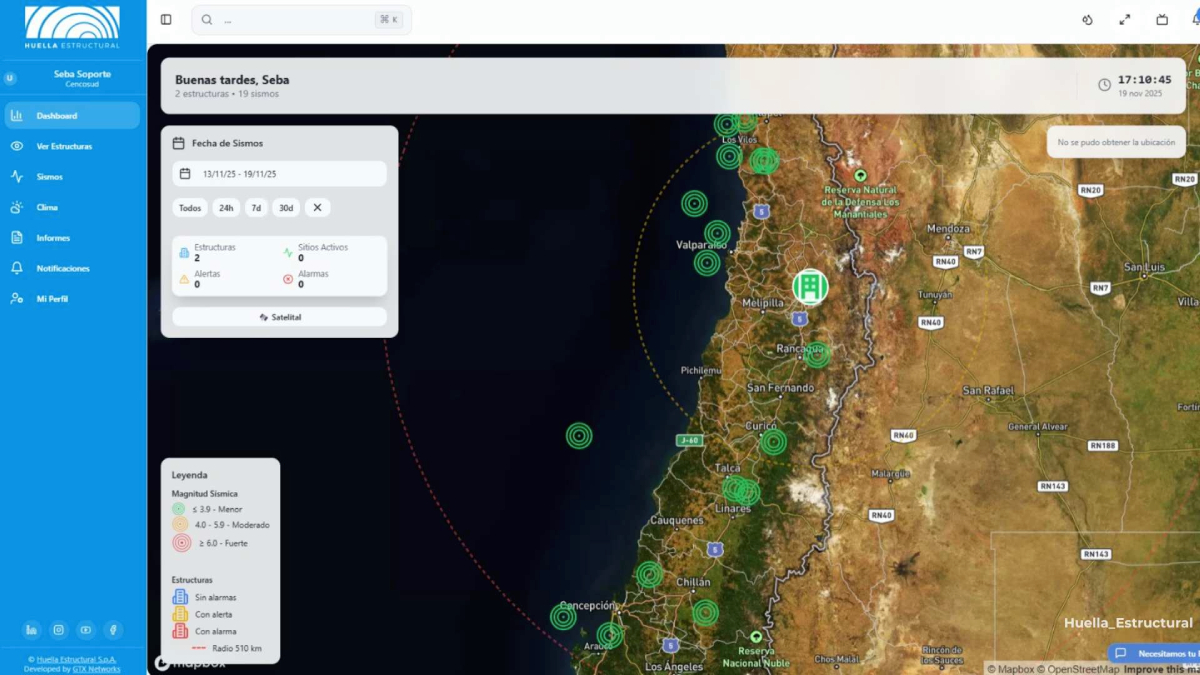Click the search field in the top bar
Image resolution: width=1200 pixels, height=675 pixels.
coord(301,19)
